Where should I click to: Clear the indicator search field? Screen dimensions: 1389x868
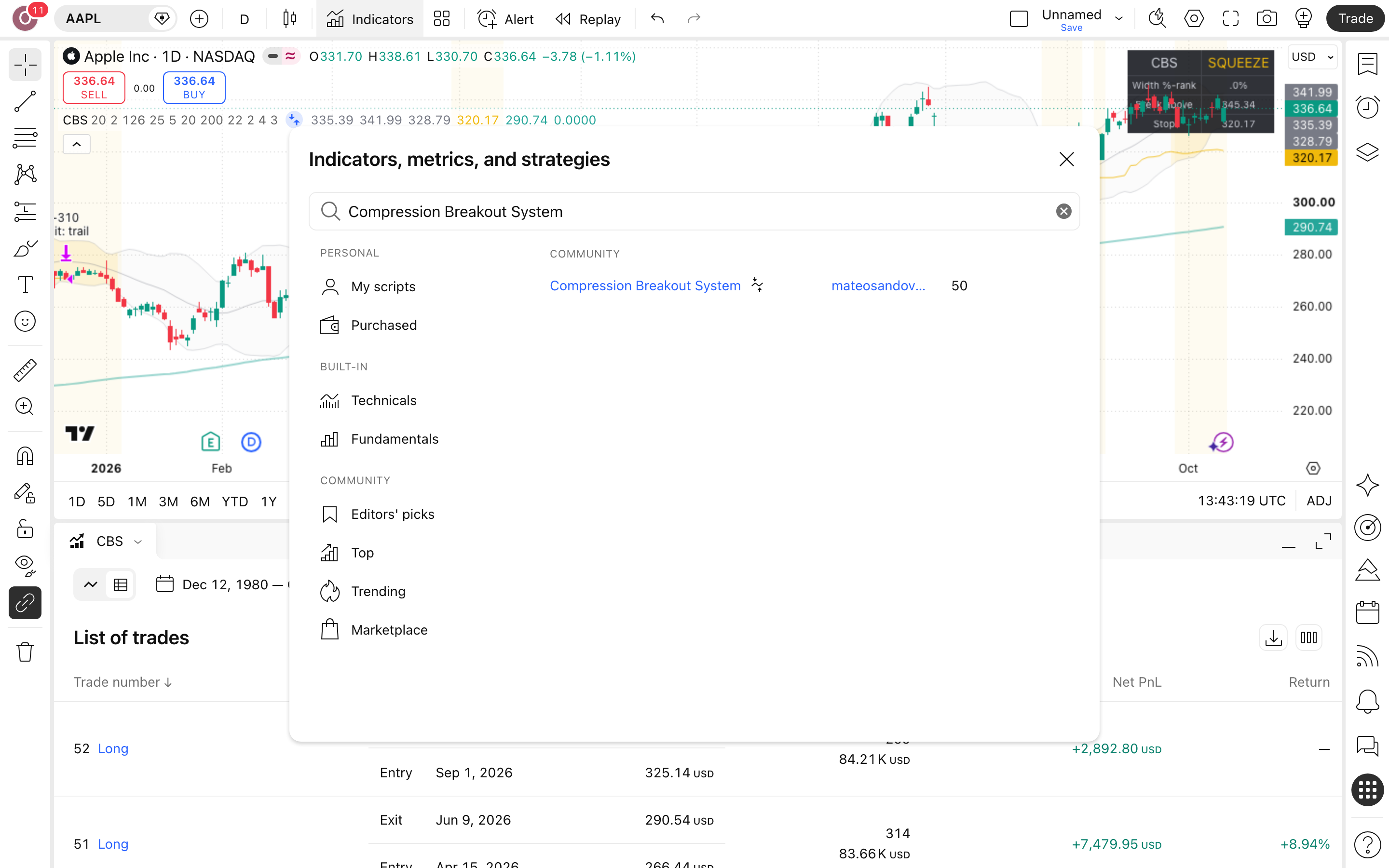[1063, 211]
